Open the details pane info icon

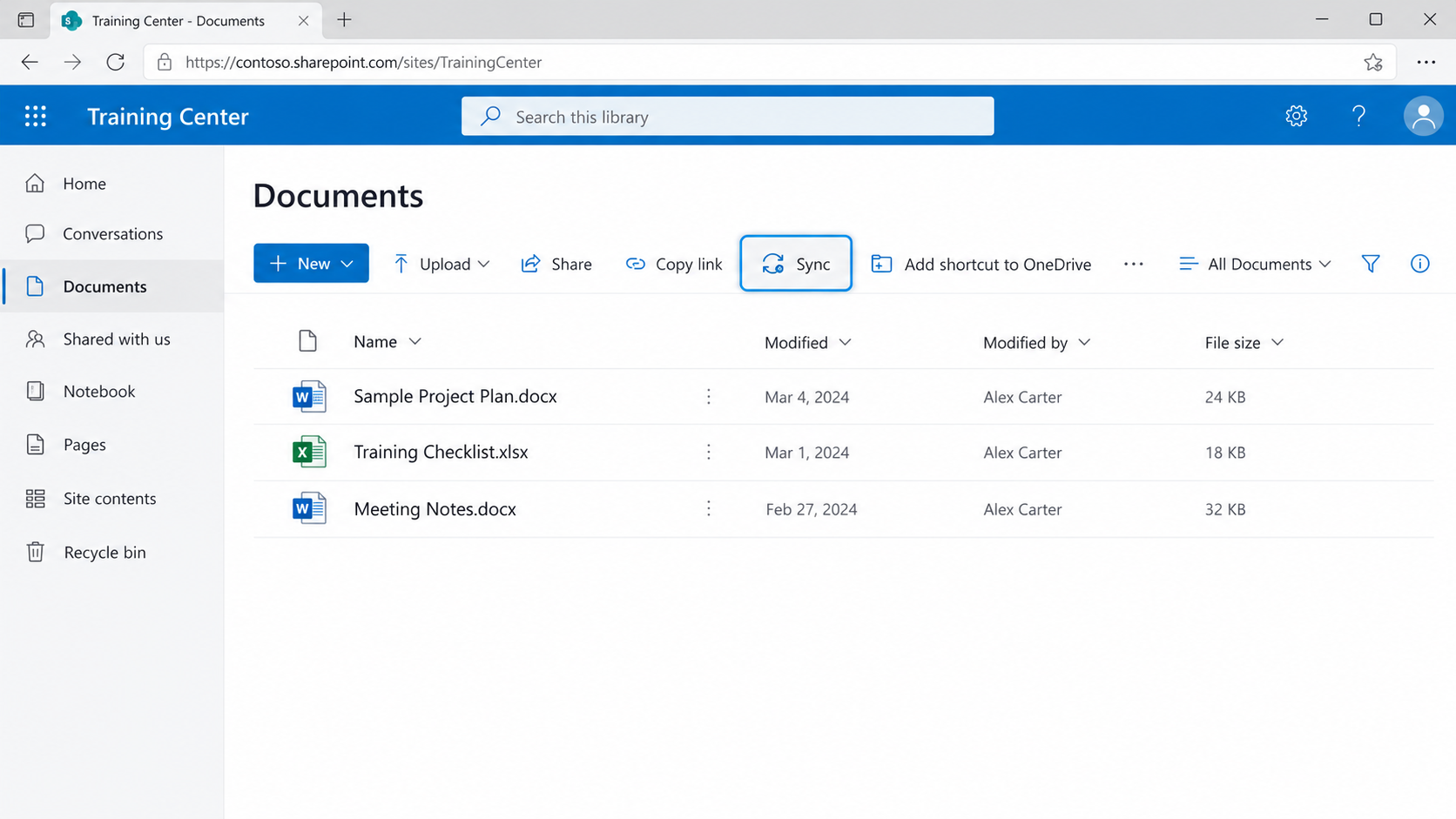pos(1419,264)
